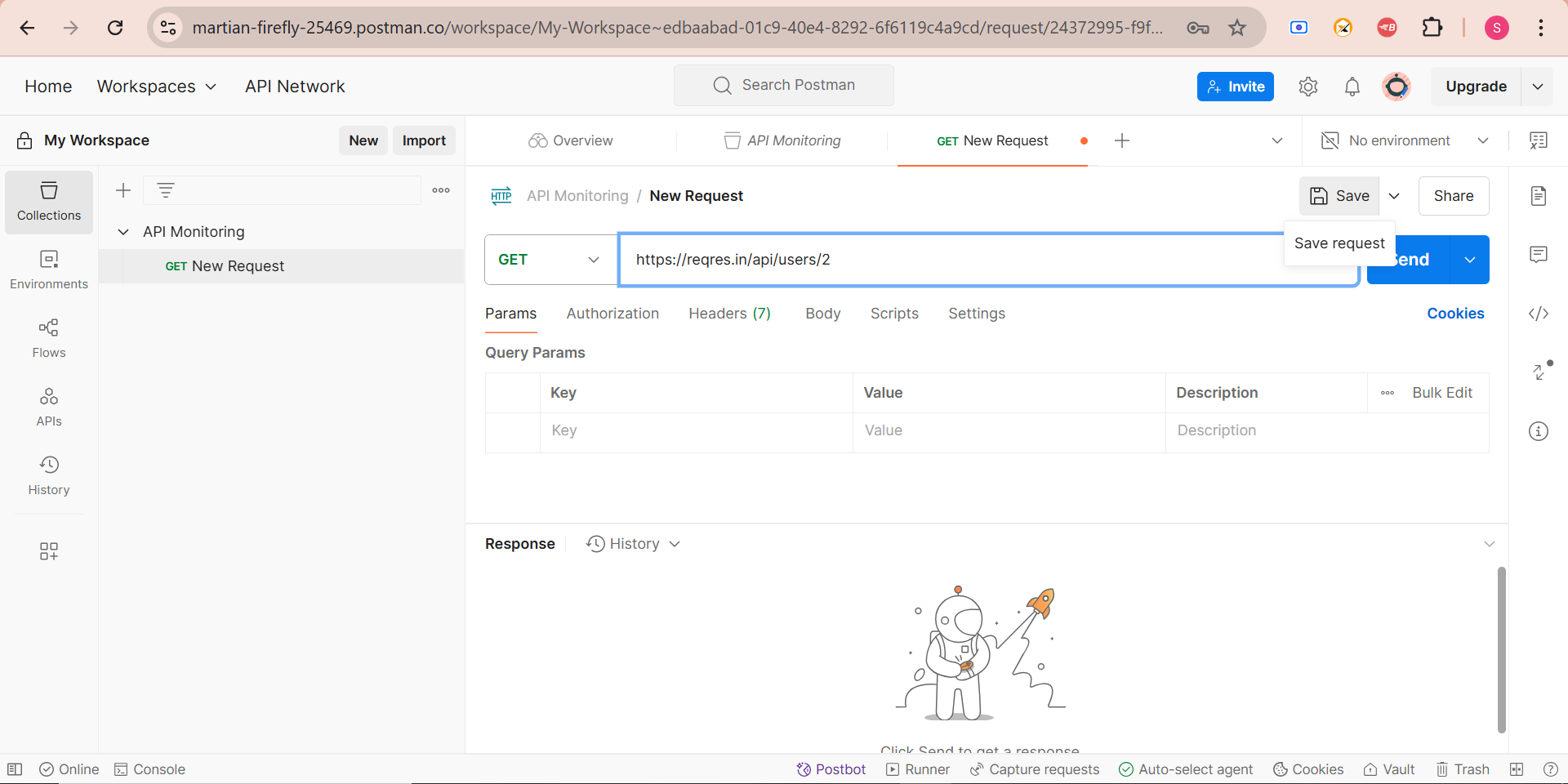
Task: Go to Home in top navigation
Action: [x=48, y=87]
